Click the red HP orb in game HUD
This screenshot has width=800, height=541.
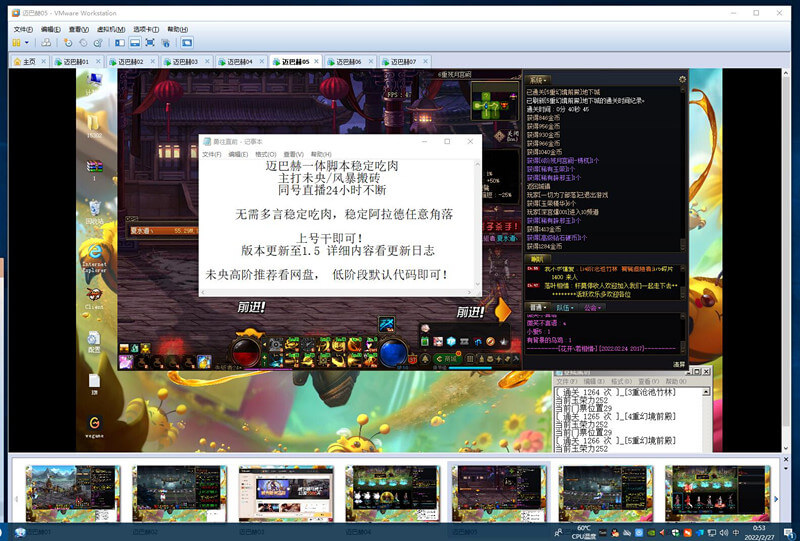pyautogui.click(x=246, y=352)
